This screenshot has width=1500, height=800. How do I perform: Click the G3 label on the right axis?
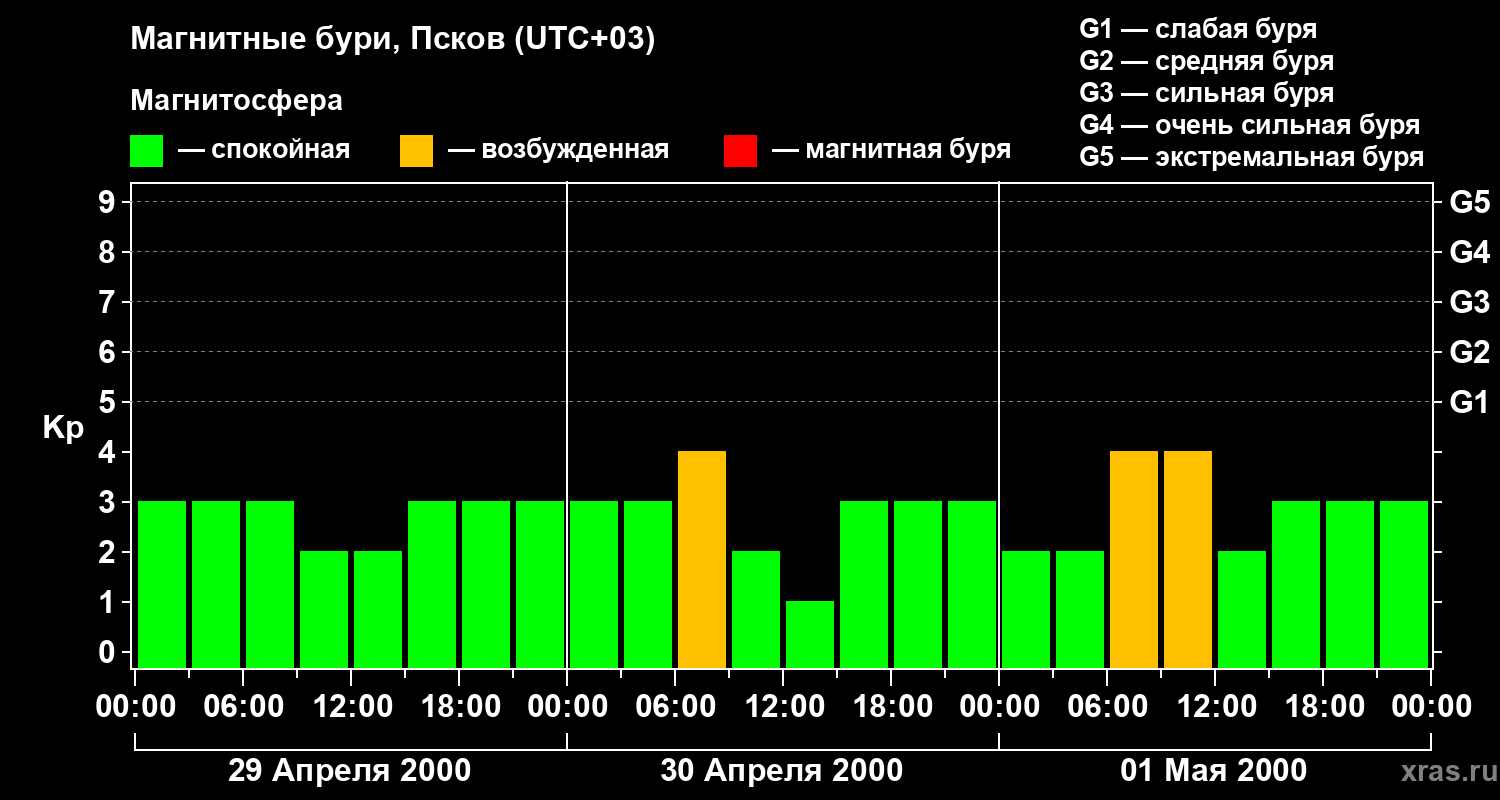(1469, 302)
